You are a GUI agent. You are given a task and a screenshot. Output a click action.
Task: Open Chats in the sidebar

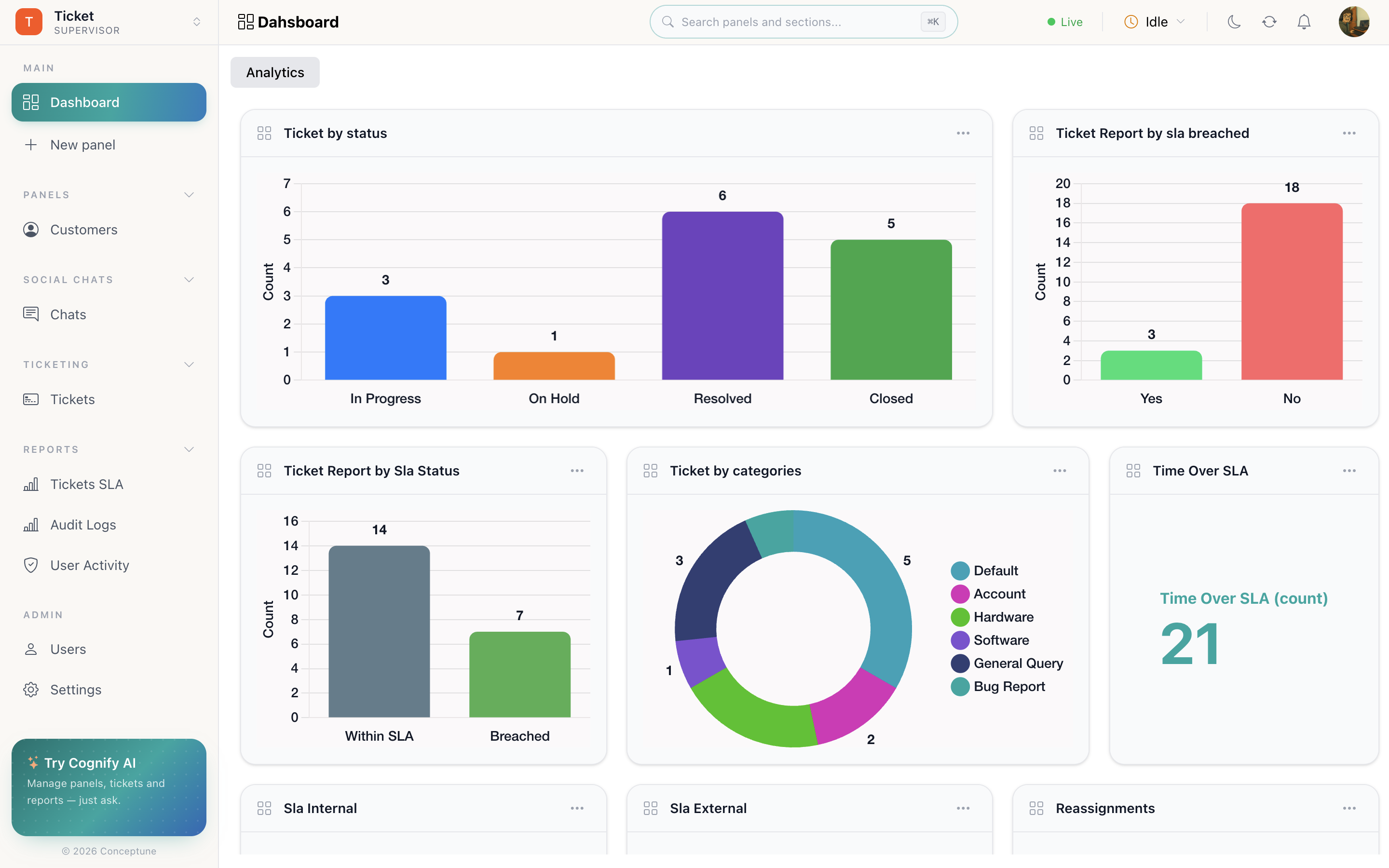(x=109, y=314)
